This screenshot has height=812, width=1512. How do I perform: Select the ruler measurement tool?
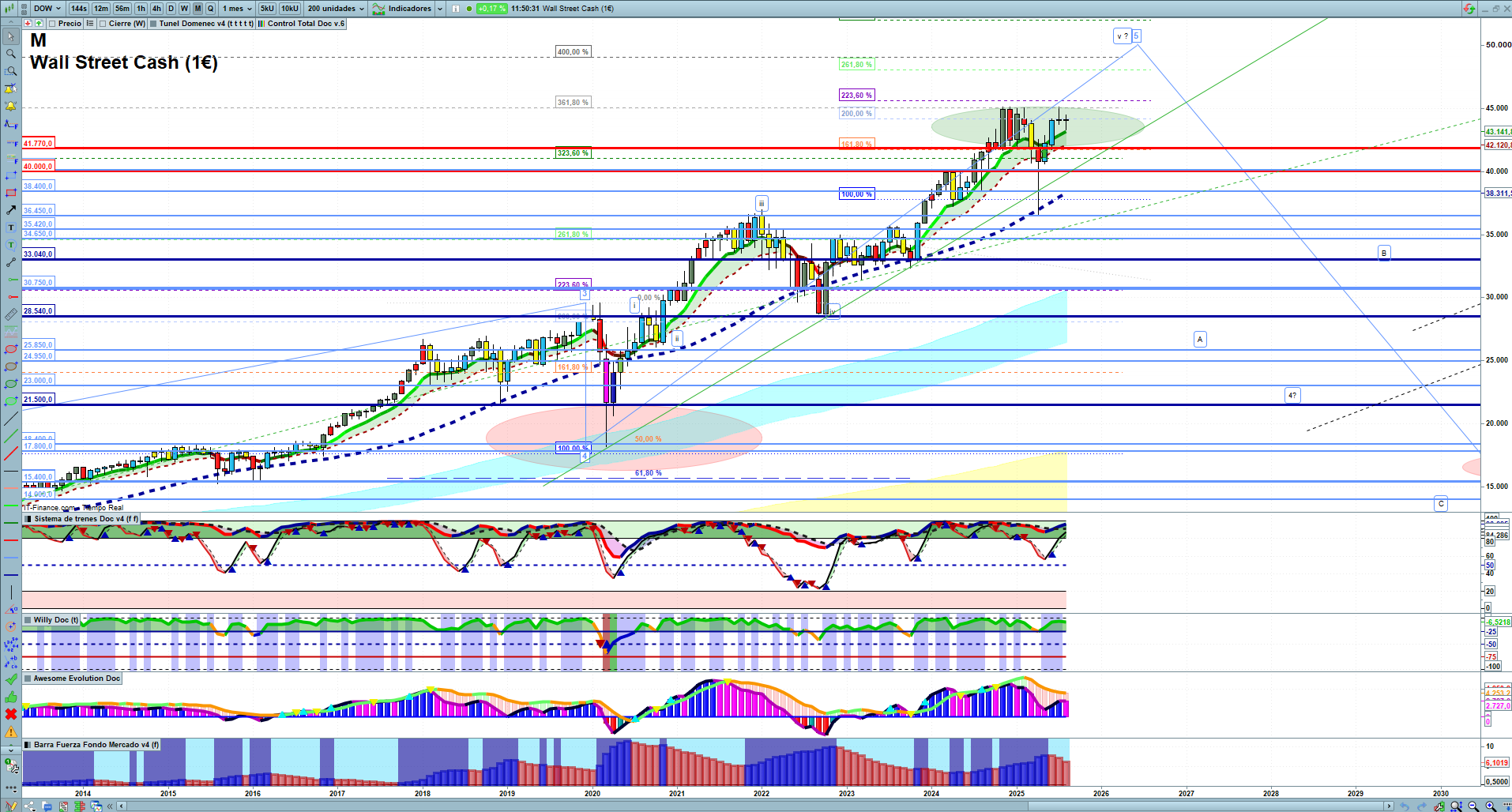click(x=10, y=314)
